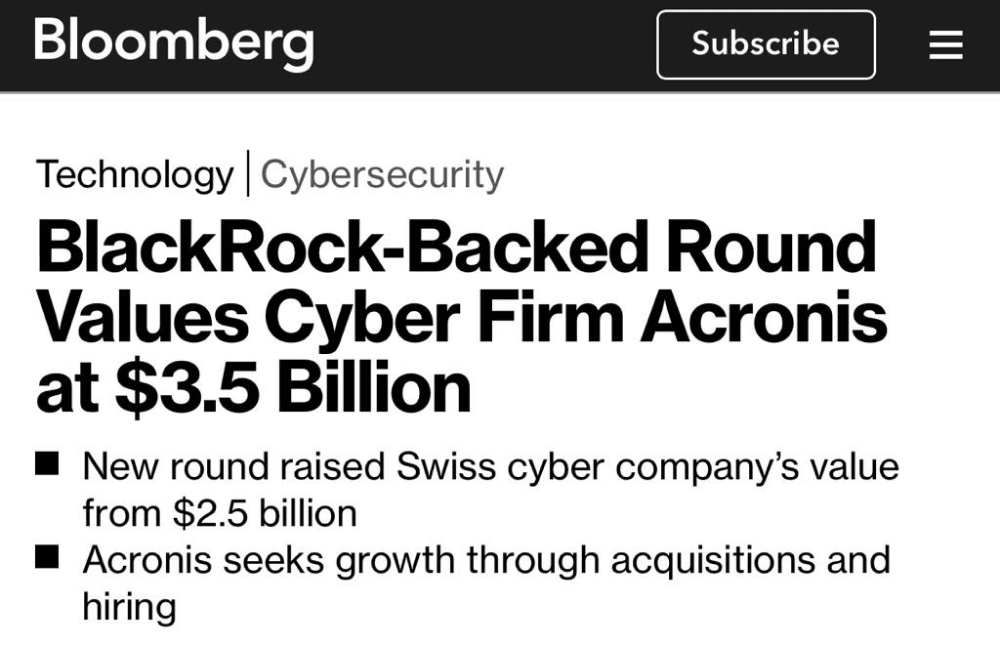Click the divider between Technology and Cybersecurity
This screenshot has height=668, width=1000.
[247, 175]
